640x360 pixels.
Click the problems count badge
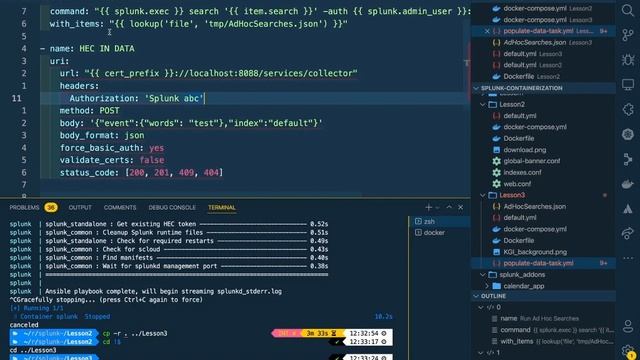point(51,207)
